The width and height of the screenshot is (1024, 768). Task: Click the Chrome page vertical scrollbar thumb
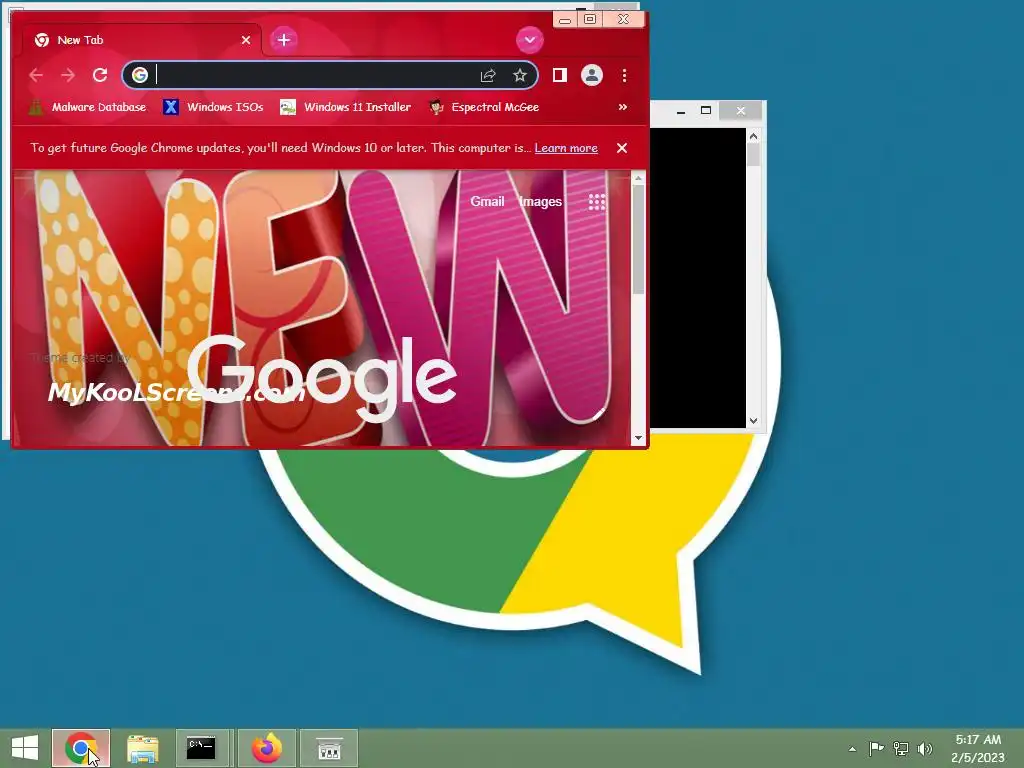pos(639,239)
